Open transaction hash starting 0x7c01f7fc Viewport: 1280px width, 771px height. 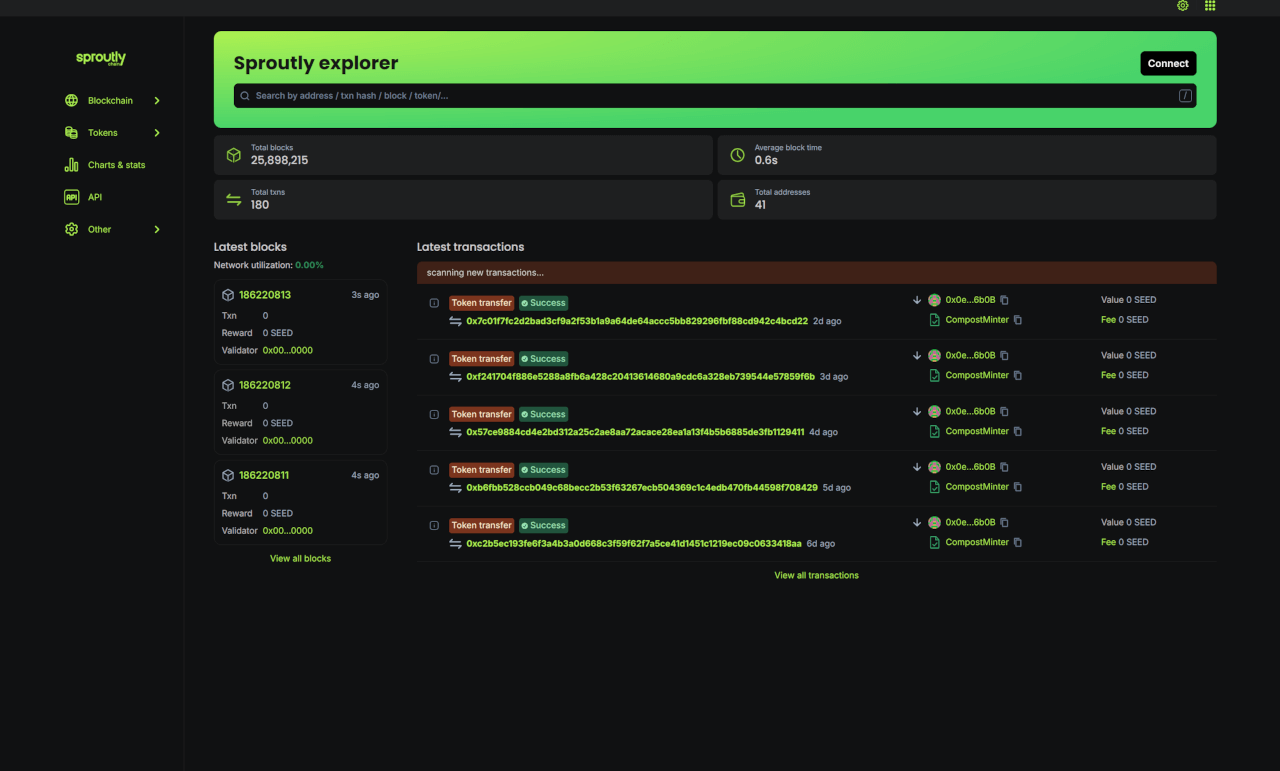(637, 321)
